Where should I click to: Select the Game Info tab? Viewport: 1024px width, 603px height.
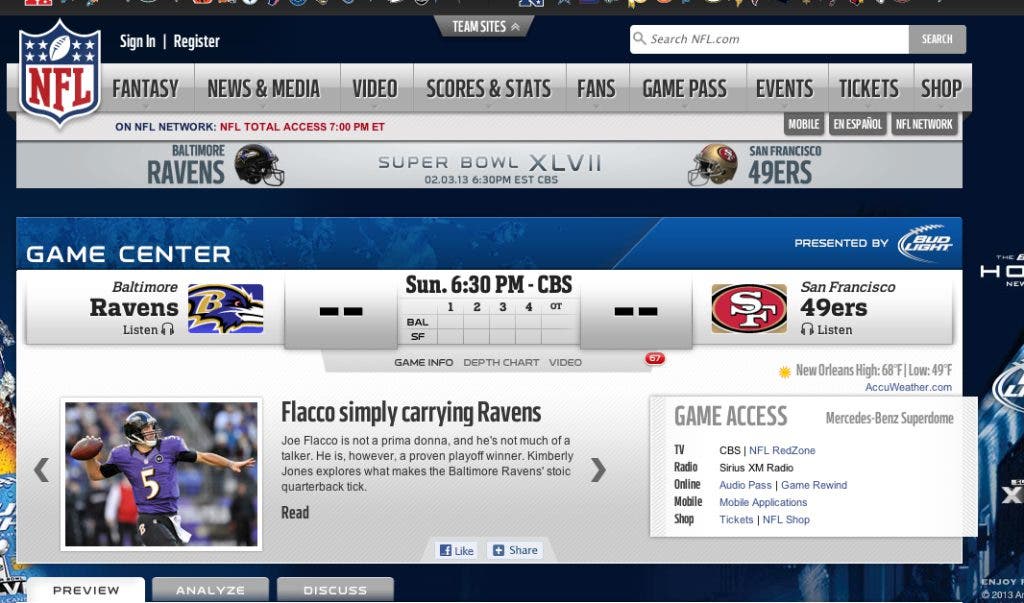pos(424,362)
